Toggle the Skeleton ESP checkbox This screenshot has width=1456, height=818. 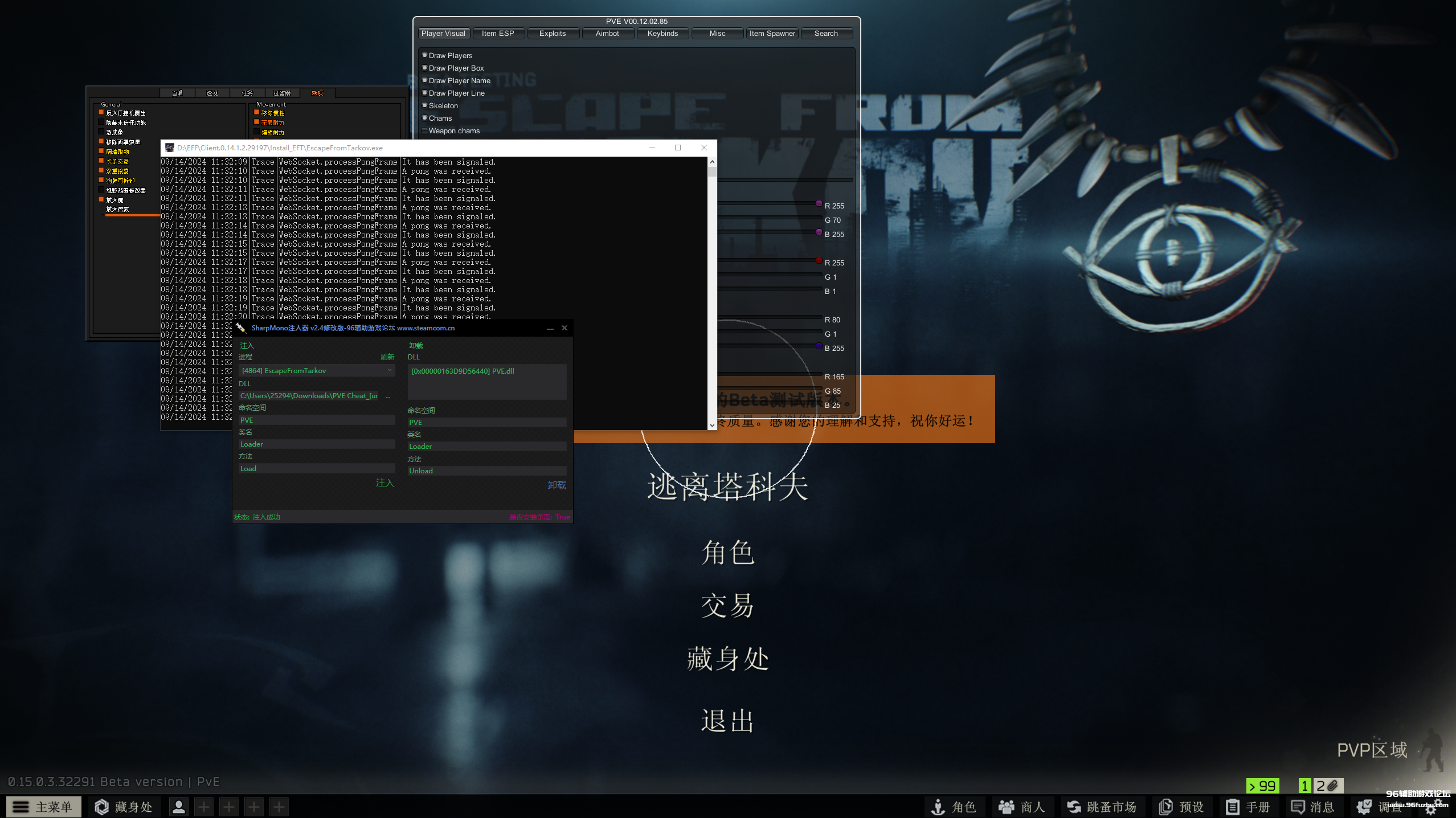pyautogui.click(x=425, y=105)
